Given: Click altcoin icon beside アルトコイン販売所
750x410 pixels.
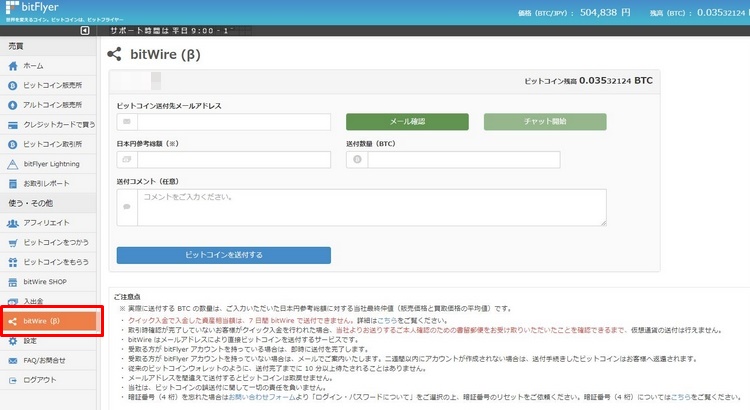Looking at the screenshot, I should pos(13,105).
